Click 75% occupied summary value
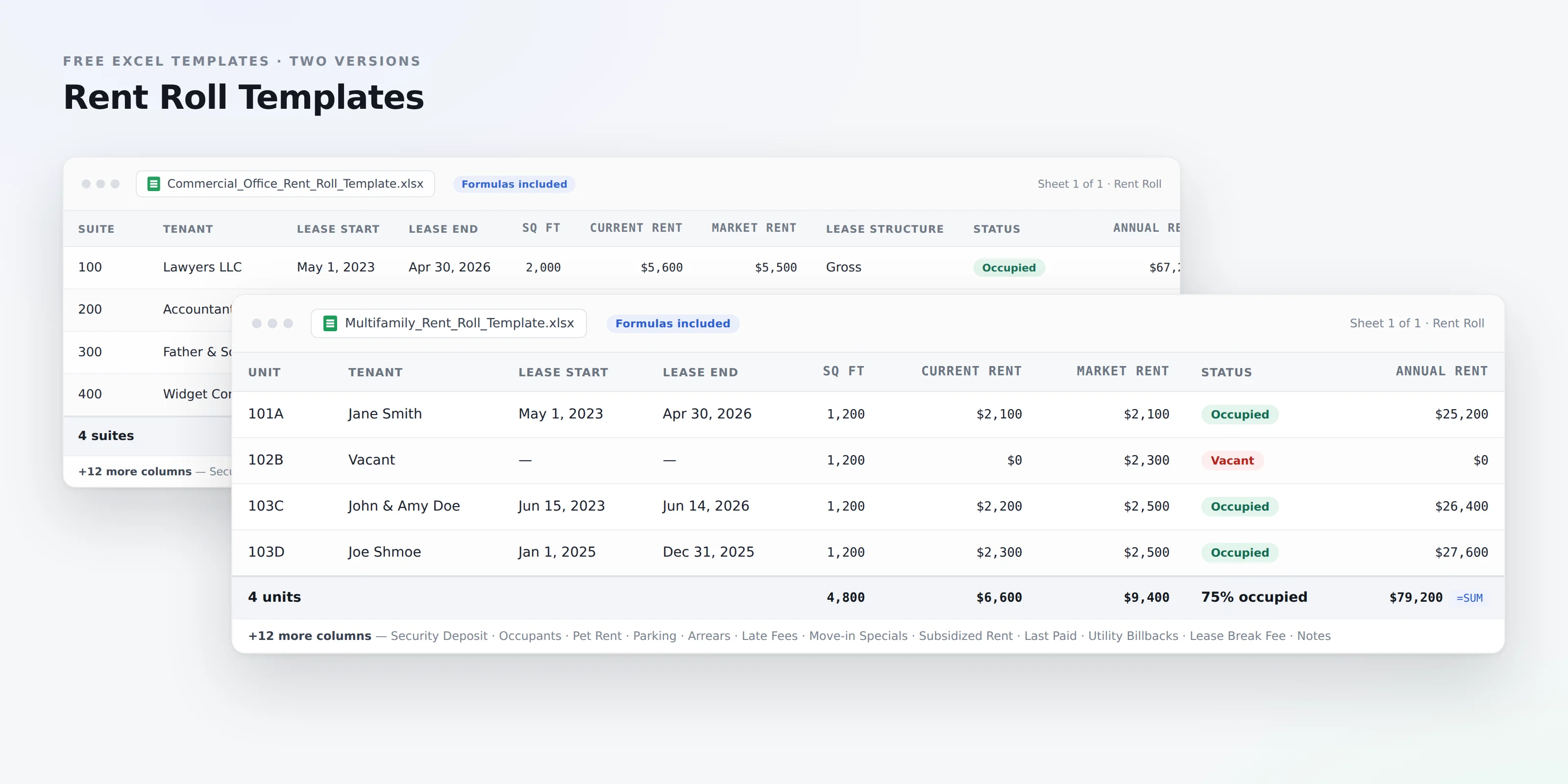 [x=1254, y=597]
